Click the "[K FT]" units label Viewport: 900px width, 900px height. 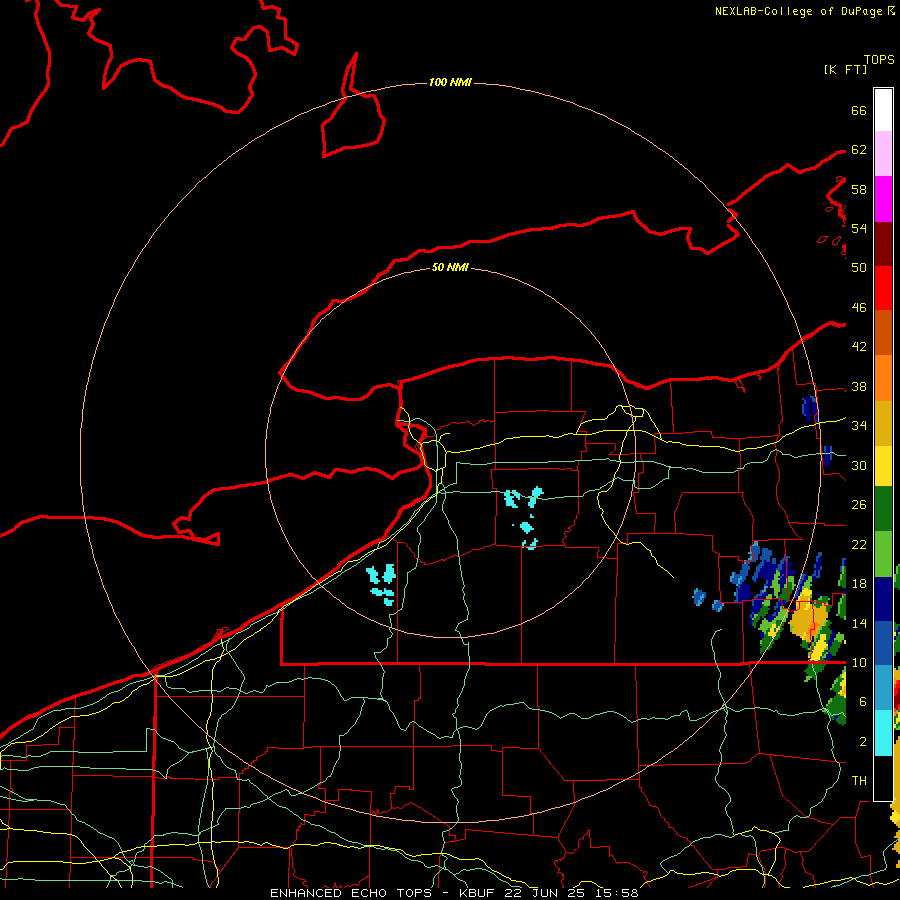(845, 69)
